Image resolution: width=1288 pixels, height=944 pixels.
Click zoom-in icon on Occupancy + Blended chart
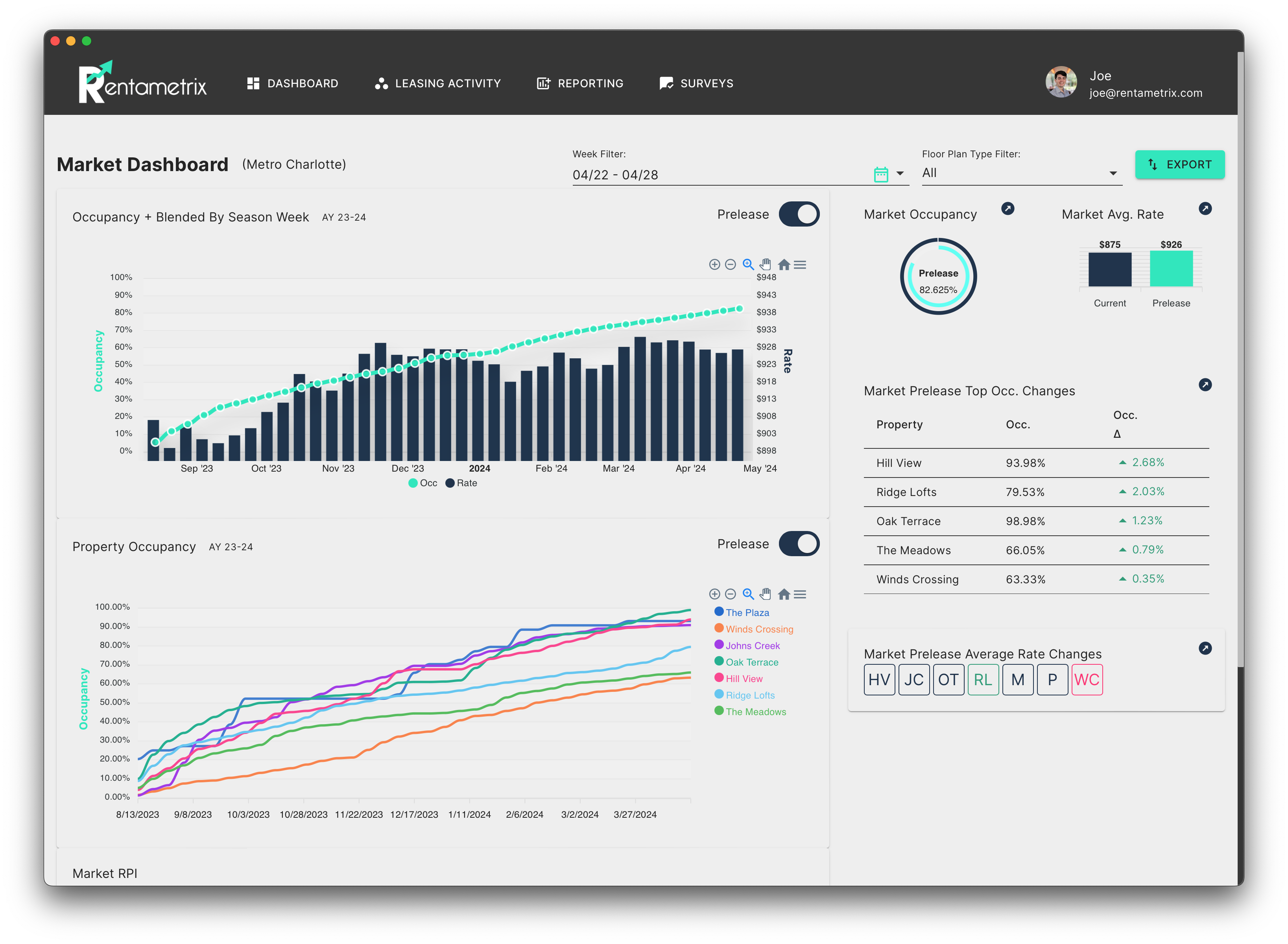click(x=714, y=265)
